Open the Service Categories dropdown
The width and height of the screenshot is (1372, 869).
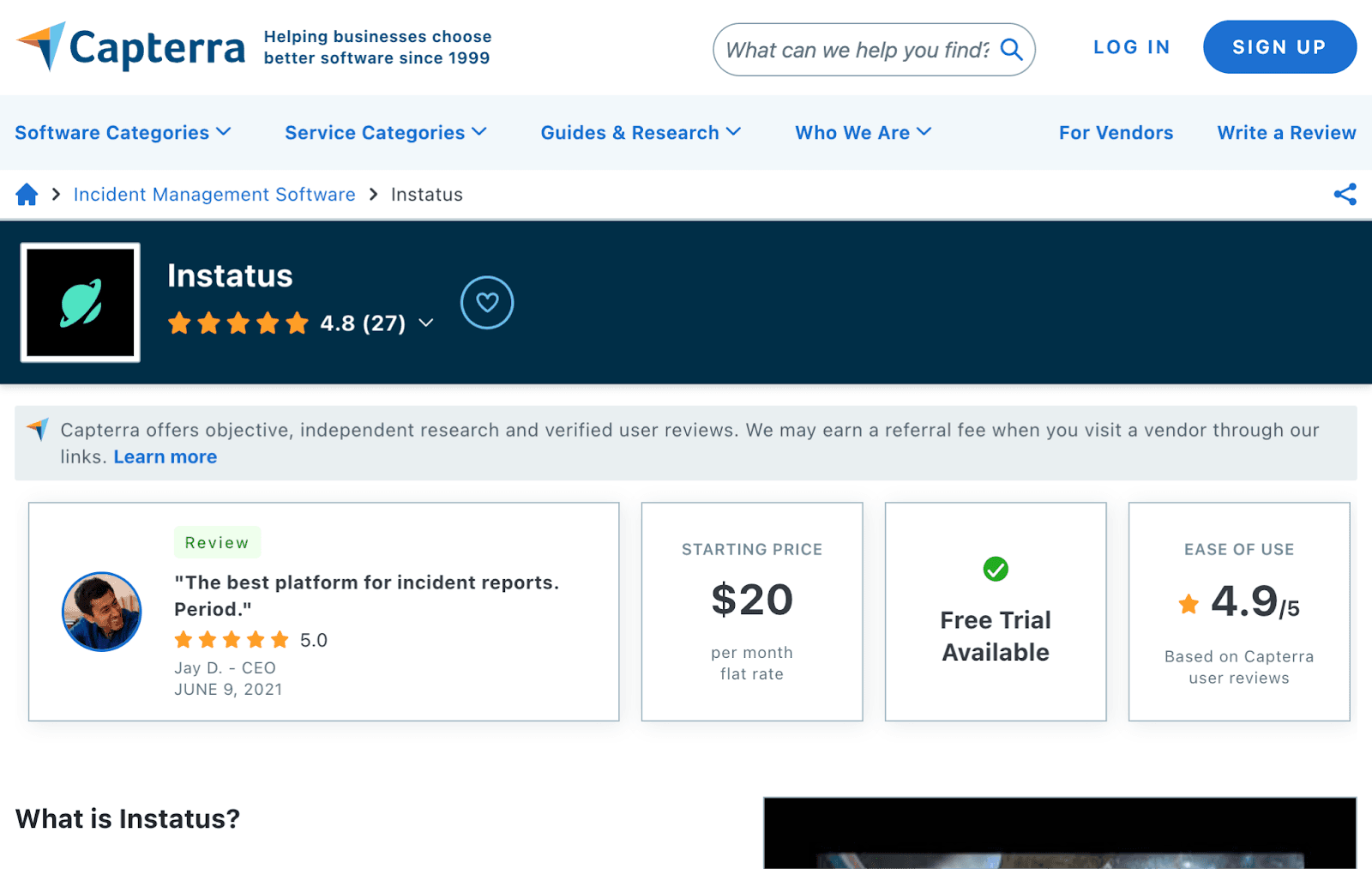pos(385,133)
